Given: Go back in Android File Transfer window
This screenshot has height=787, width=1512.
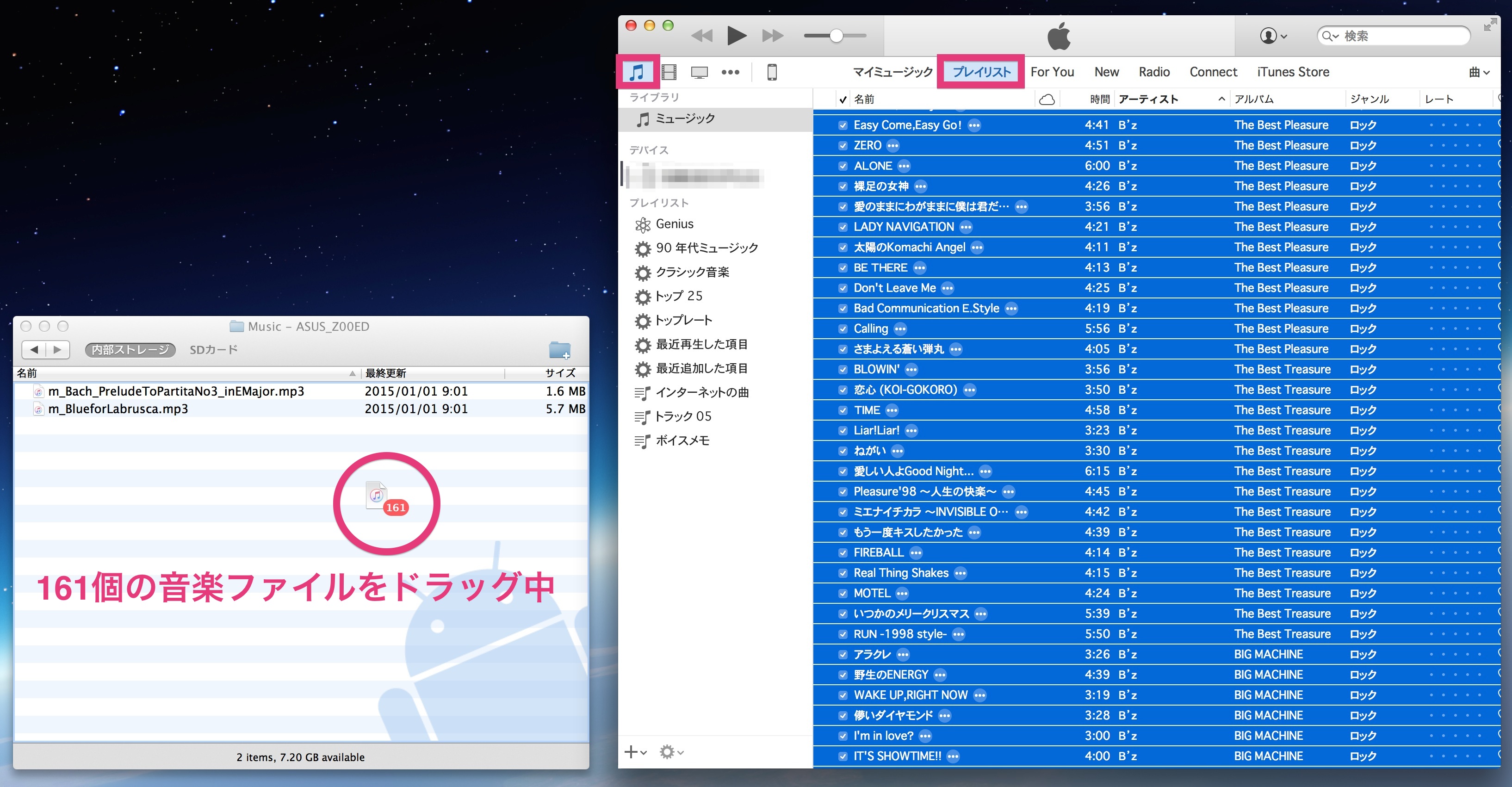Looking at the screenshot, I should point(34,350).
